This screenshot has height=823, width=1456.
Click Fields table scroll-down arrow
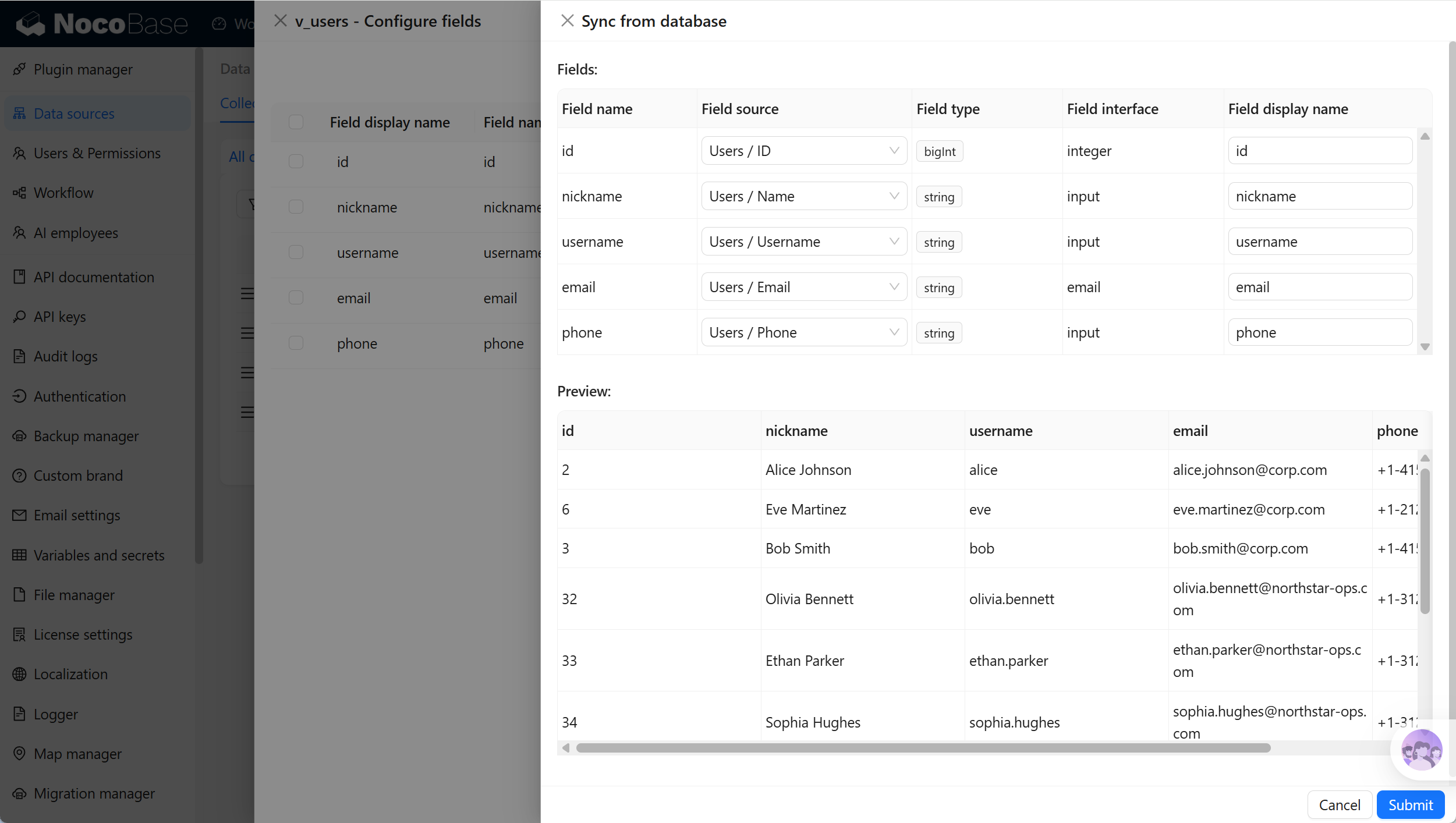click(1425, 347)
